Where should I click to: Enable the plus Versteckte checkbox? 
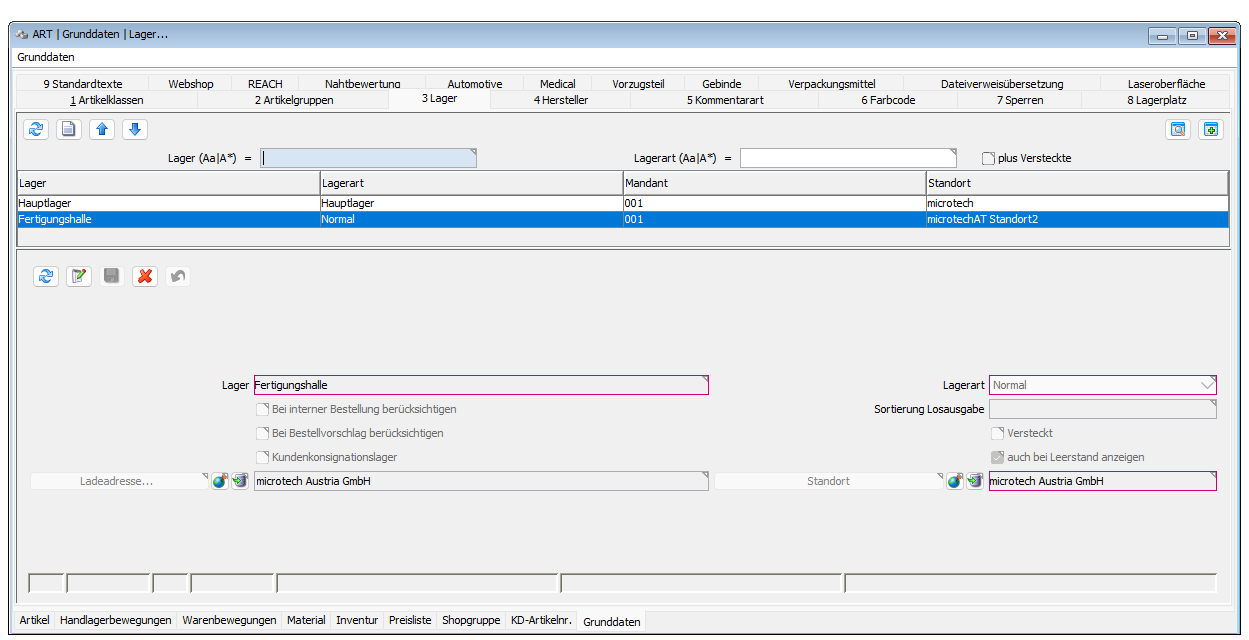(989, 159)
